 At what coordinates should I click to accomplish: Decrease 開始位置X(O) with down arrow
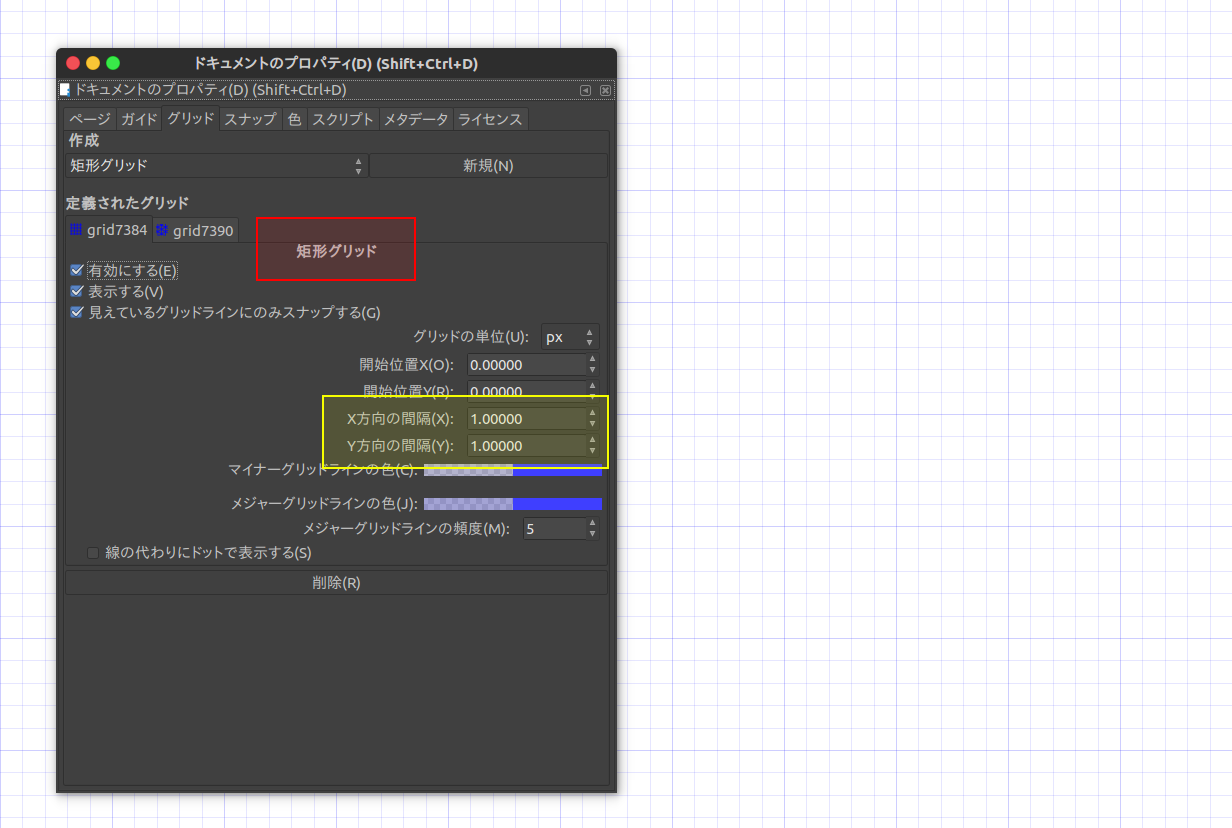(x=593, y=371)
